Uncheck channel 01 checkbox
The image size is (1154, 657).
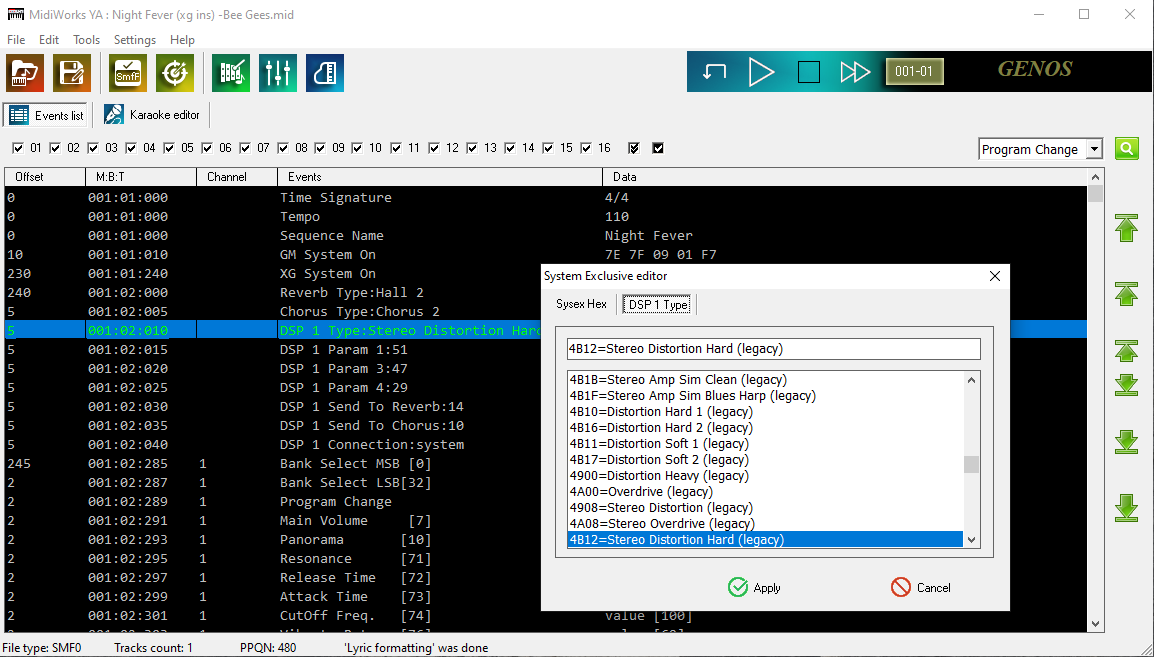click(x=18, y=148)
